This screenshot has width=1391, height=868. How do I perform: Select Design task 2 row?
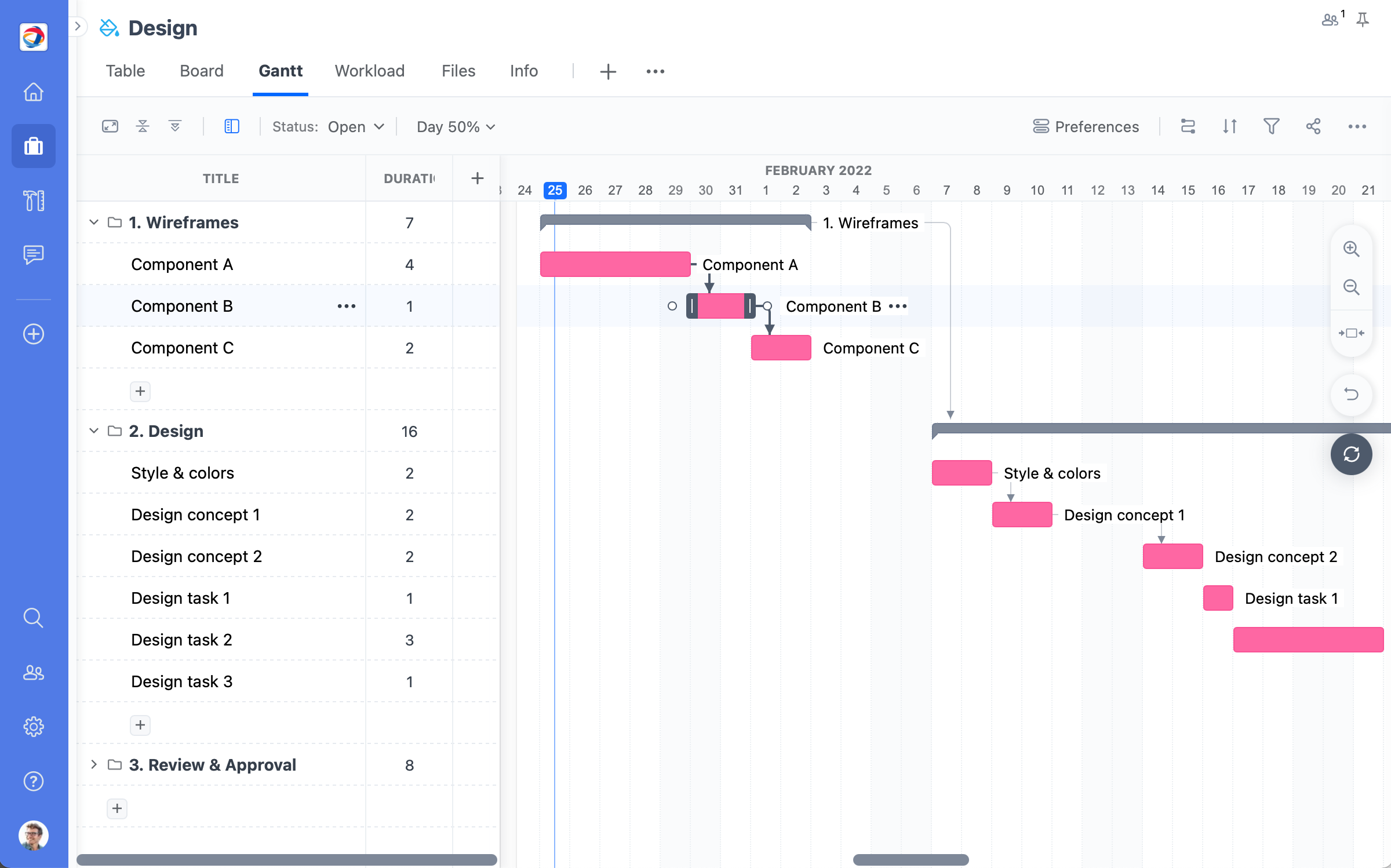[x=287, y=640]
